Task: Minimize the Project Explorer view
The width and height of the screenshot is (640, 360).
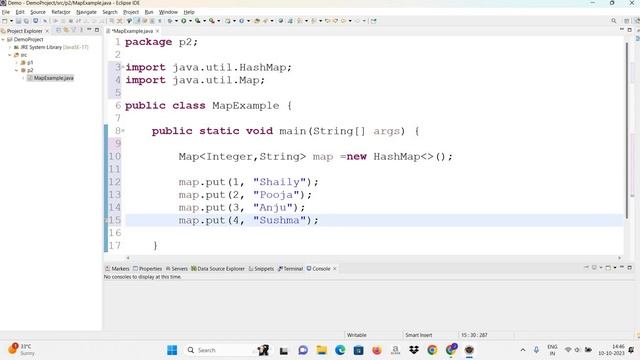Action: coord(89,30)
